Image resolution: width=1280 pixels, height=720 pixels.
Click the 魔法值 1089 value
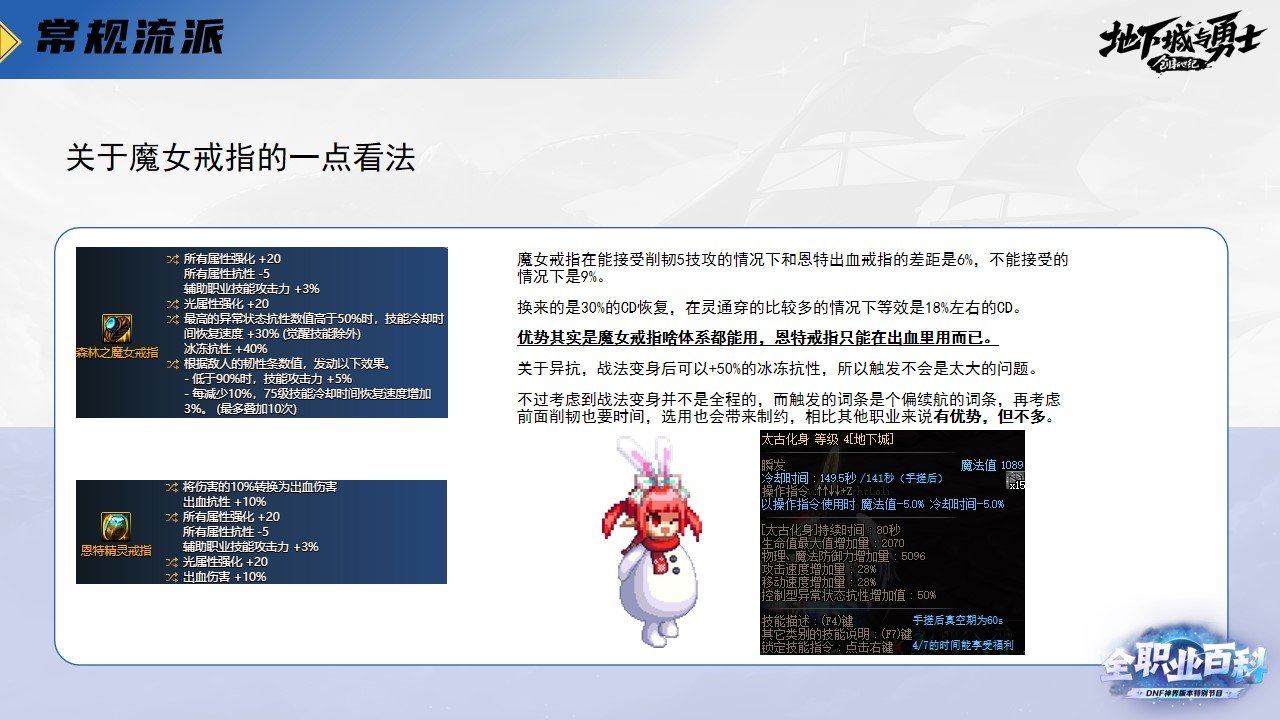click(992, 465)
